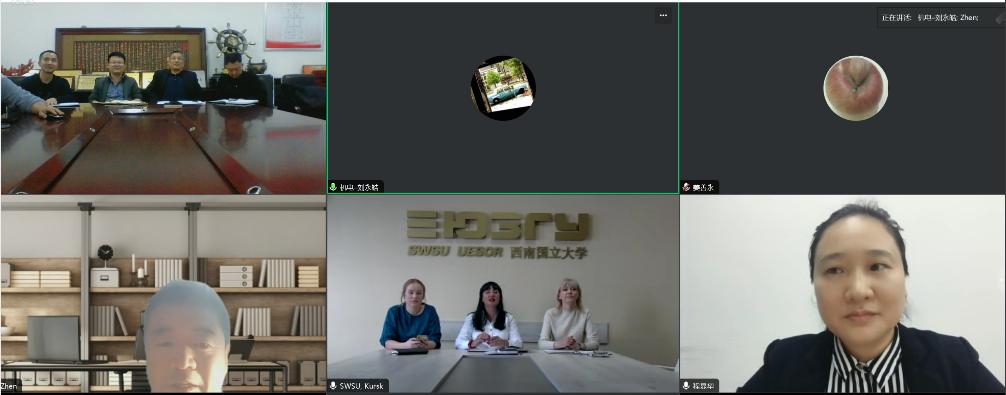This screenshot has width=1006, height=395.
Task: Select the Zhen bookshelf background video tile
Action: (x=163, y=294)
